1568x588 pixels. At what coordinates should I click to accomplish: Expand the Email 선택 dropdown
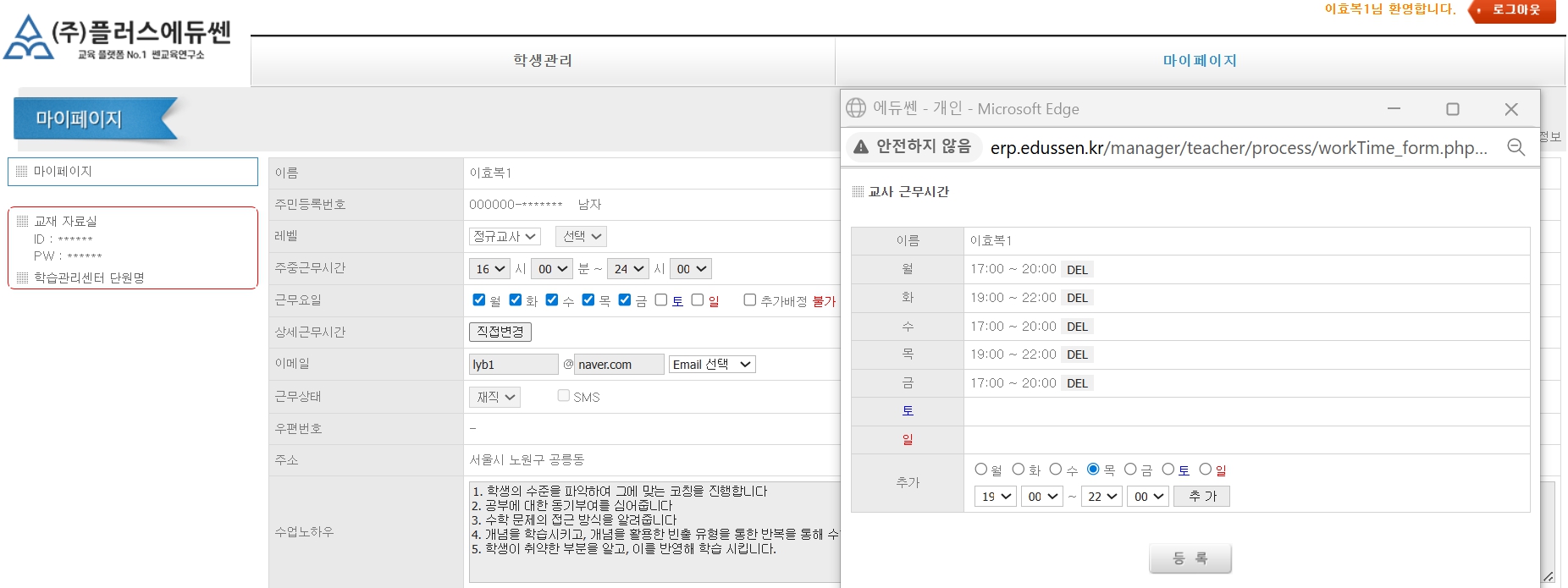[x=711, y=364]
